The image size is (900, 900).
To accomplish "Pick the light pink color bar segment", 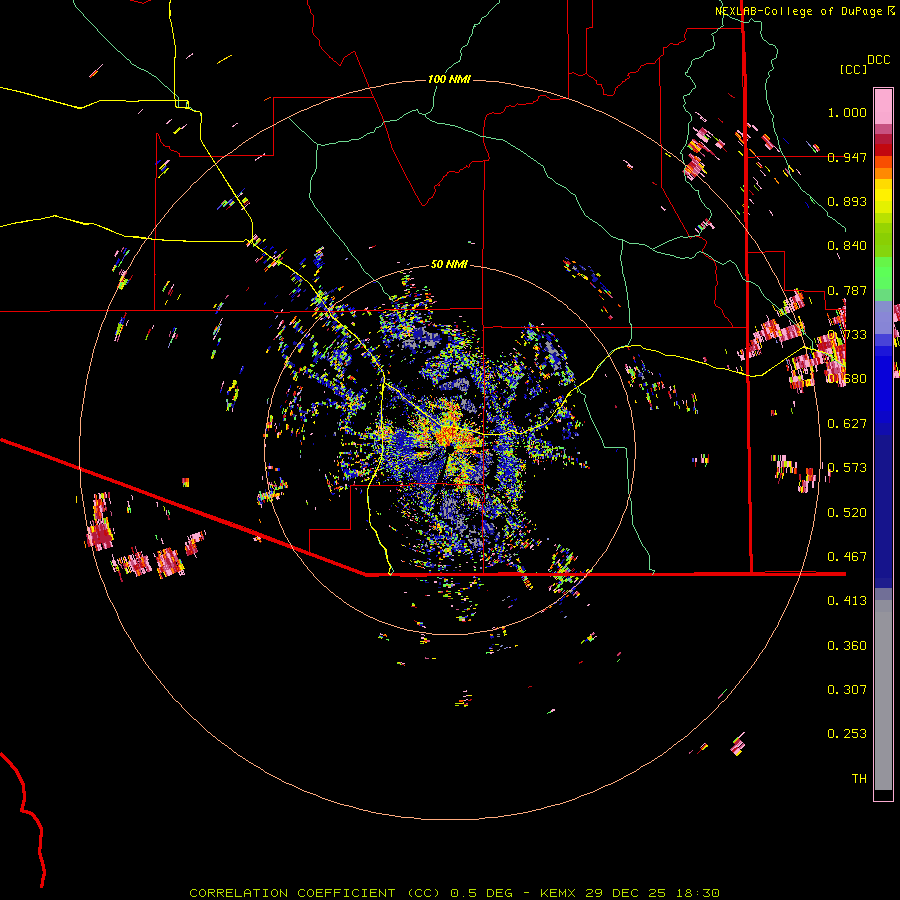I will [883, 107].
